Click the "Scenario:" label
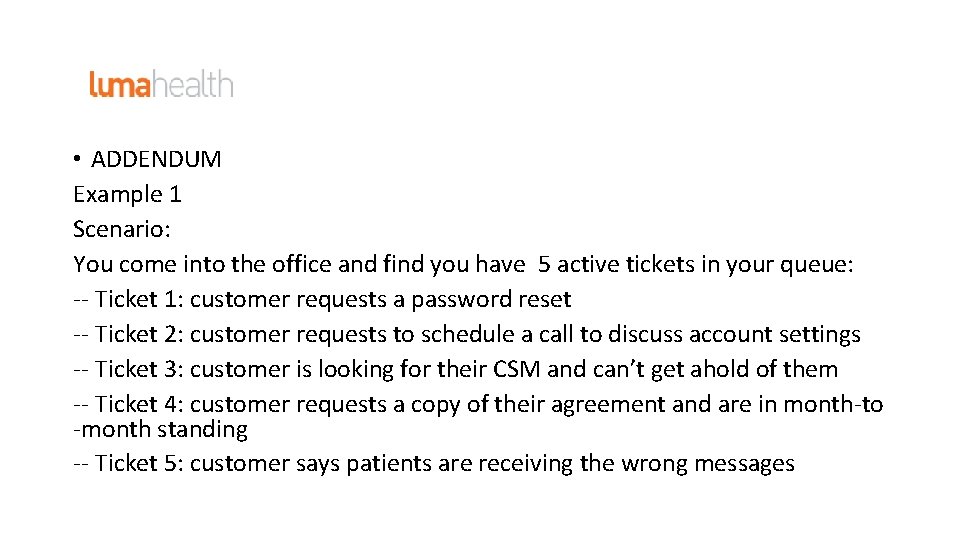The image size is (960, 540). [x=122, y=229]
